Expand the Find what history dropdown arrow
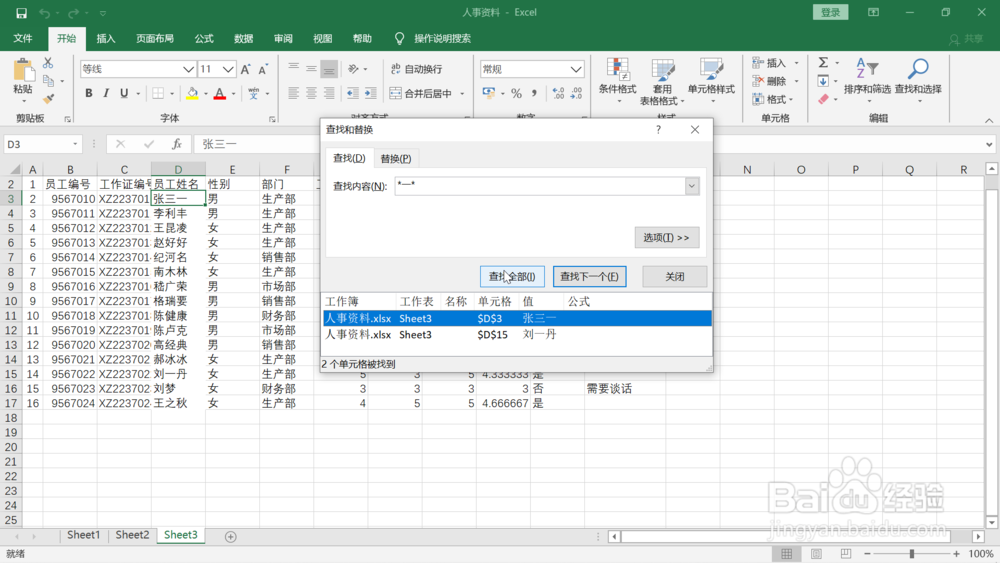Screen dimensions: 1000x563 point(692,186)
